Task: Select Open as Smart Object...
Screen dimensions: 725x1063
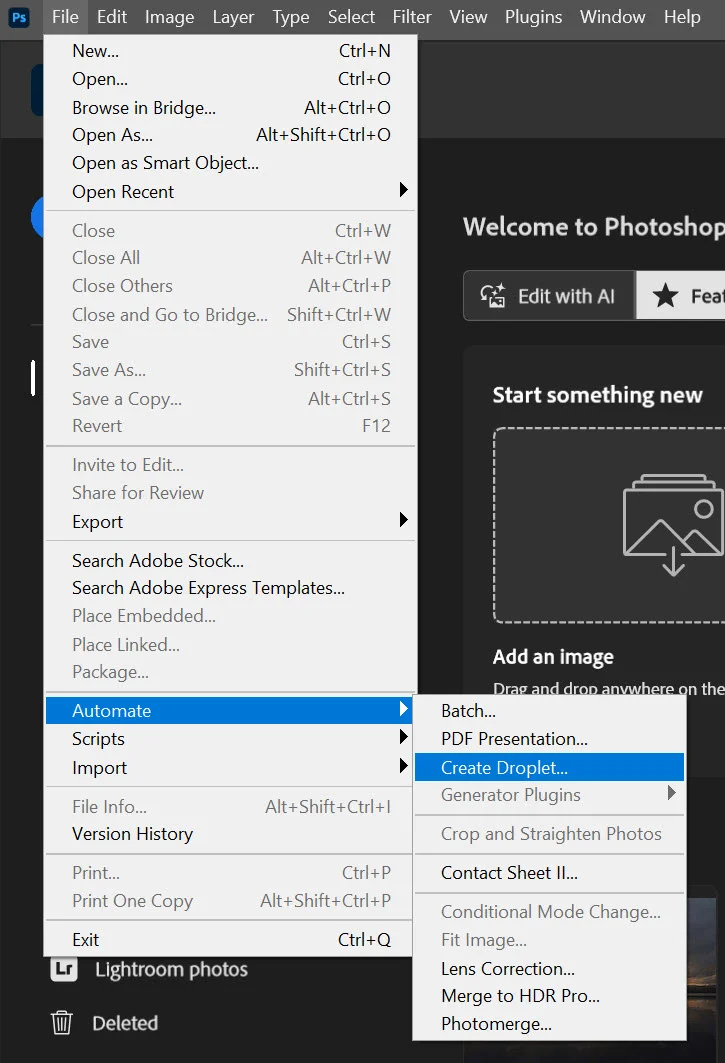Action: [x=231, y=163]
